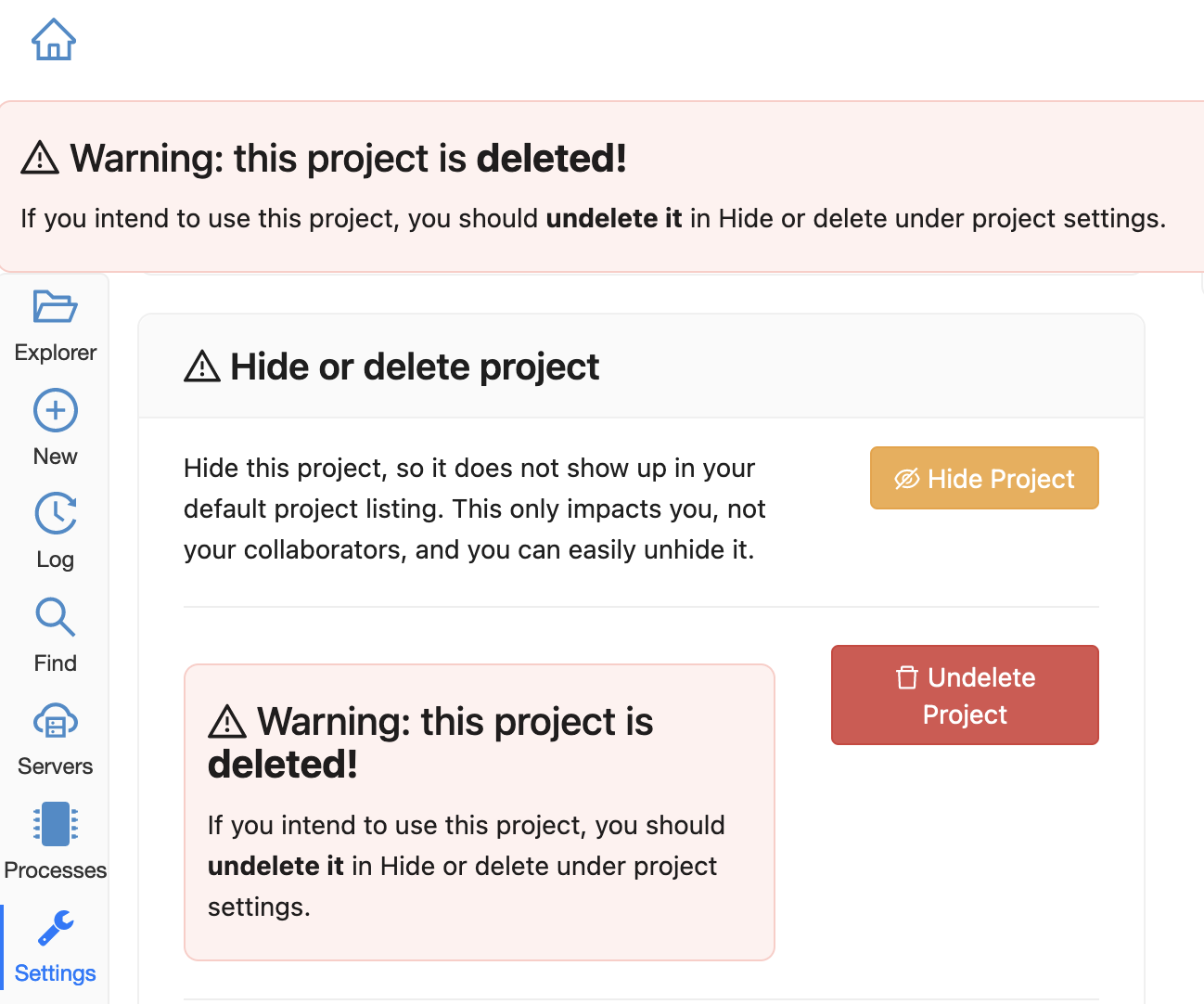
Task: Go to the home page icon
Action: click(54, 40)
